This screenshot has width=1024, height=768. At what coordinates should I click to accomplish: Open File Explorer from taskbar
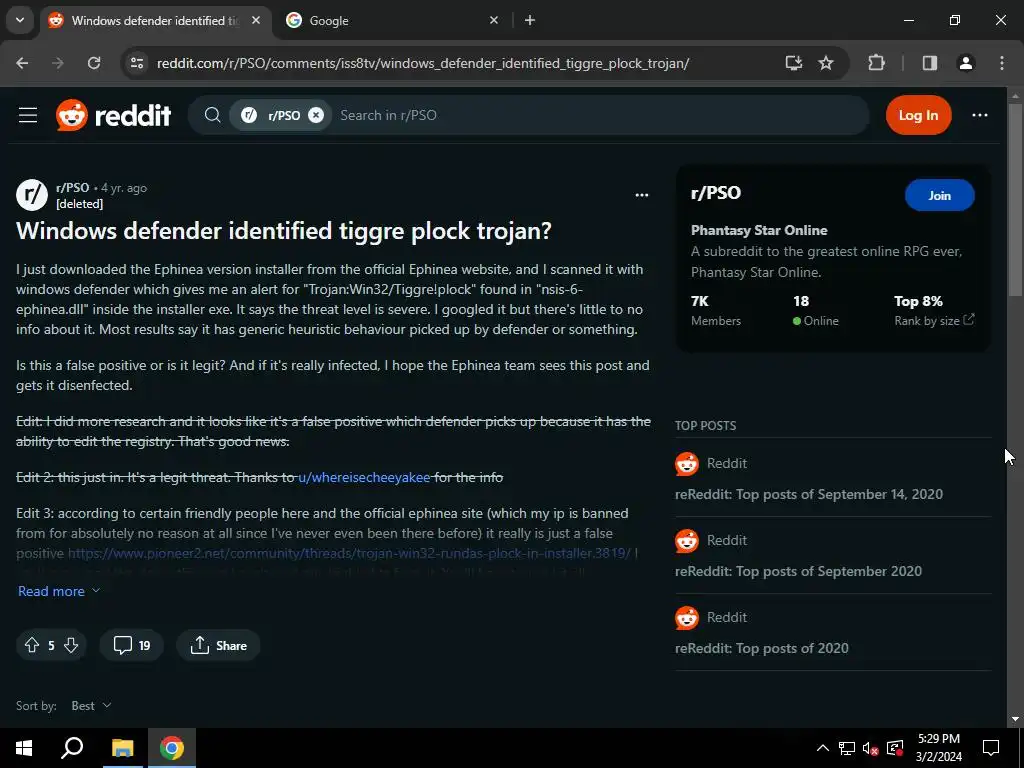(x=122, y=748)
